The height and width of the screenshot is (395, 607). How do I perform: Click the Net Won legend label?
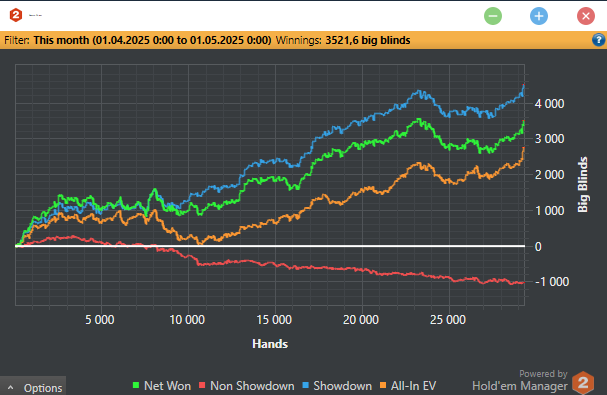(x=167, y=386)
